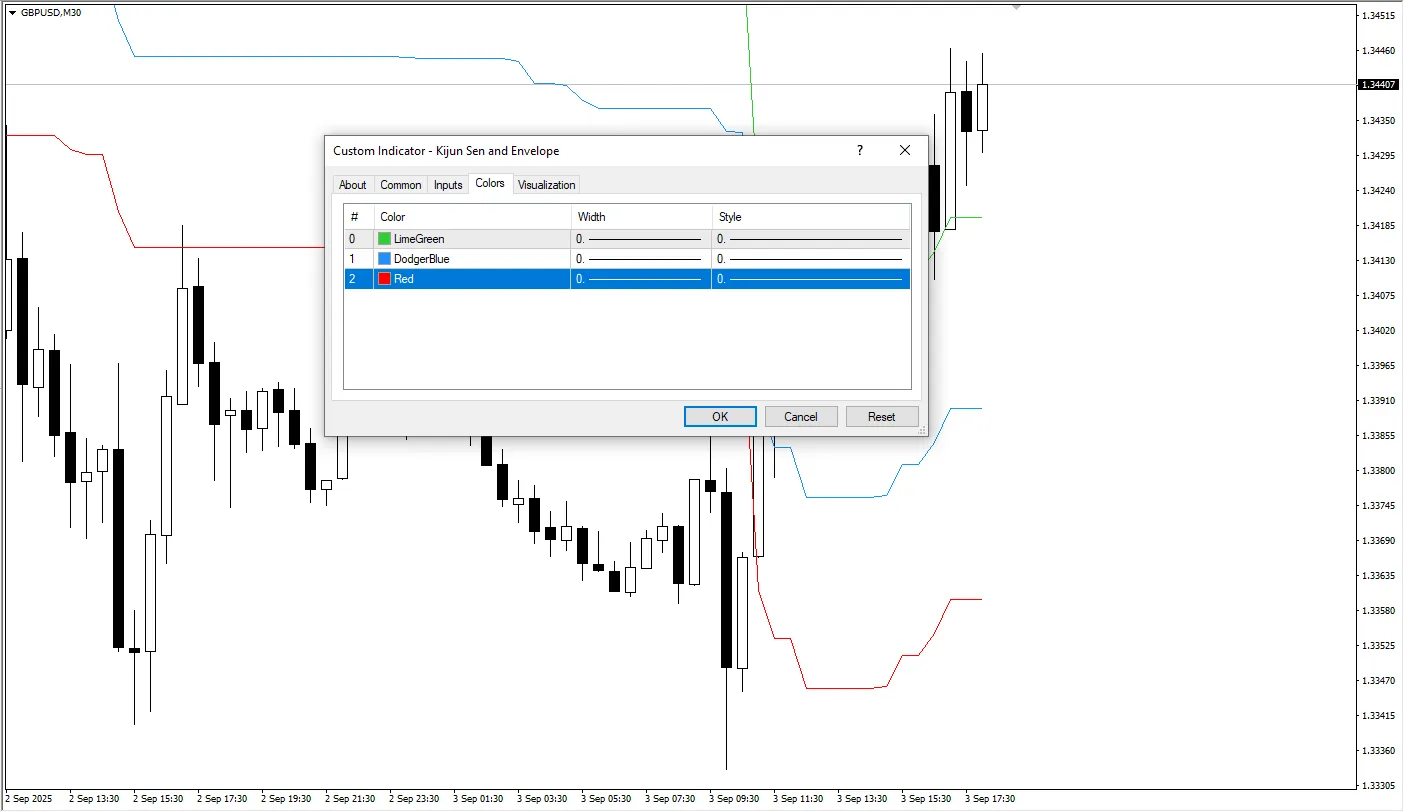Switch to the About tab

point(352,185)
